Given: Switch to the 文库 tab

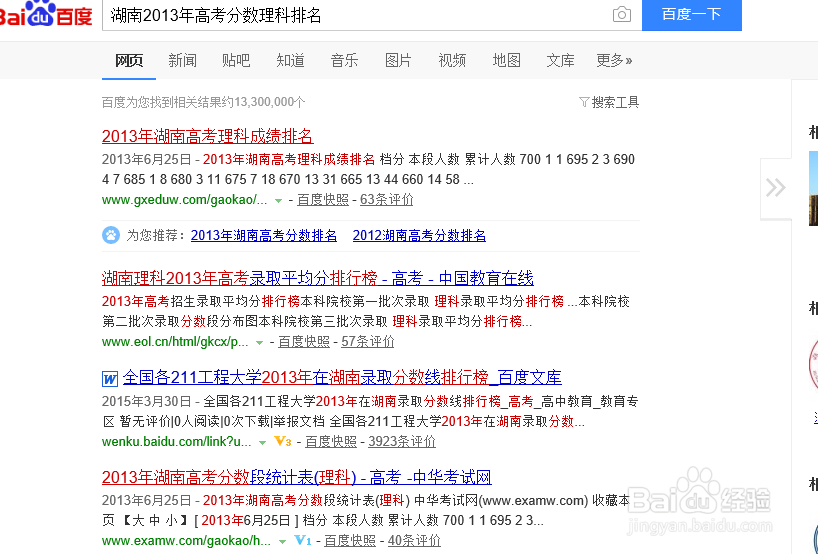Looking at the screenshot, I should (x=560, y=61).
